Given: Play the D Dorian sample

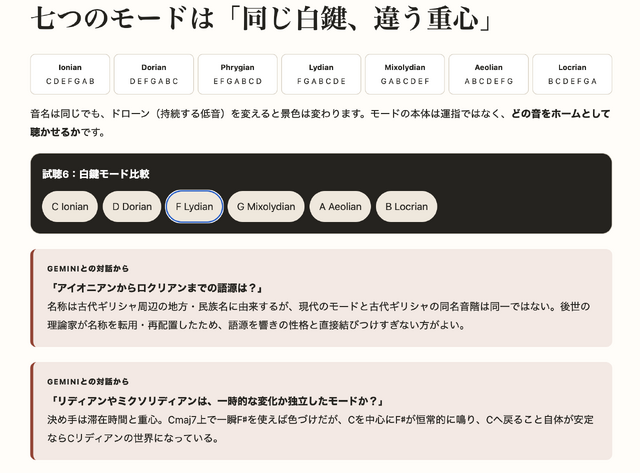Looking at the screenshot, I should click(x=132, y=207).
